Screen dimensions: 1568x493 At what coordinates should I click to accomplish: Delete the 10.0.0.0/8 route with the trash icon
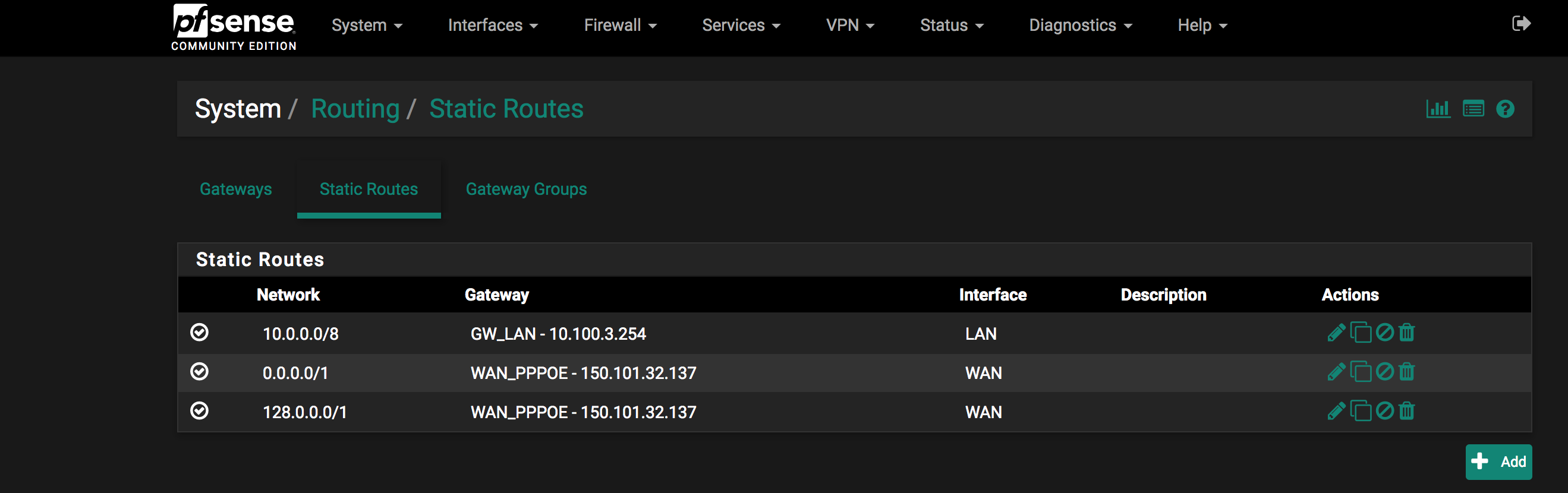[x=1407, y=332]
